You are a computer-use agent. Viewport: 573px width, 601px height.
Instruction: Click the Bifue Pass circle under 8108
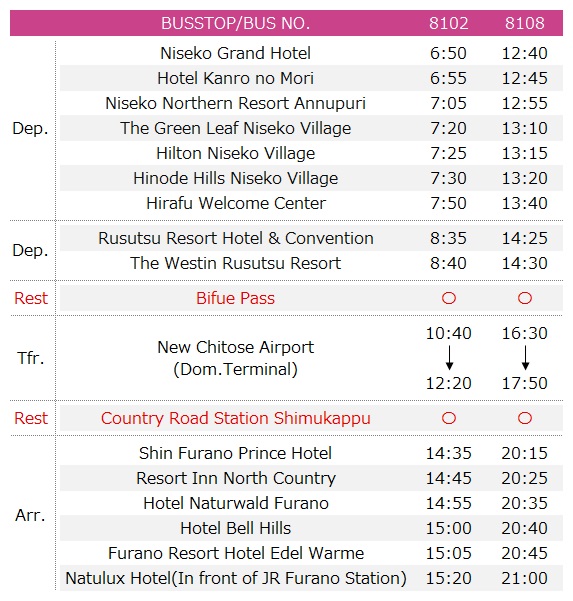point(525,298)
